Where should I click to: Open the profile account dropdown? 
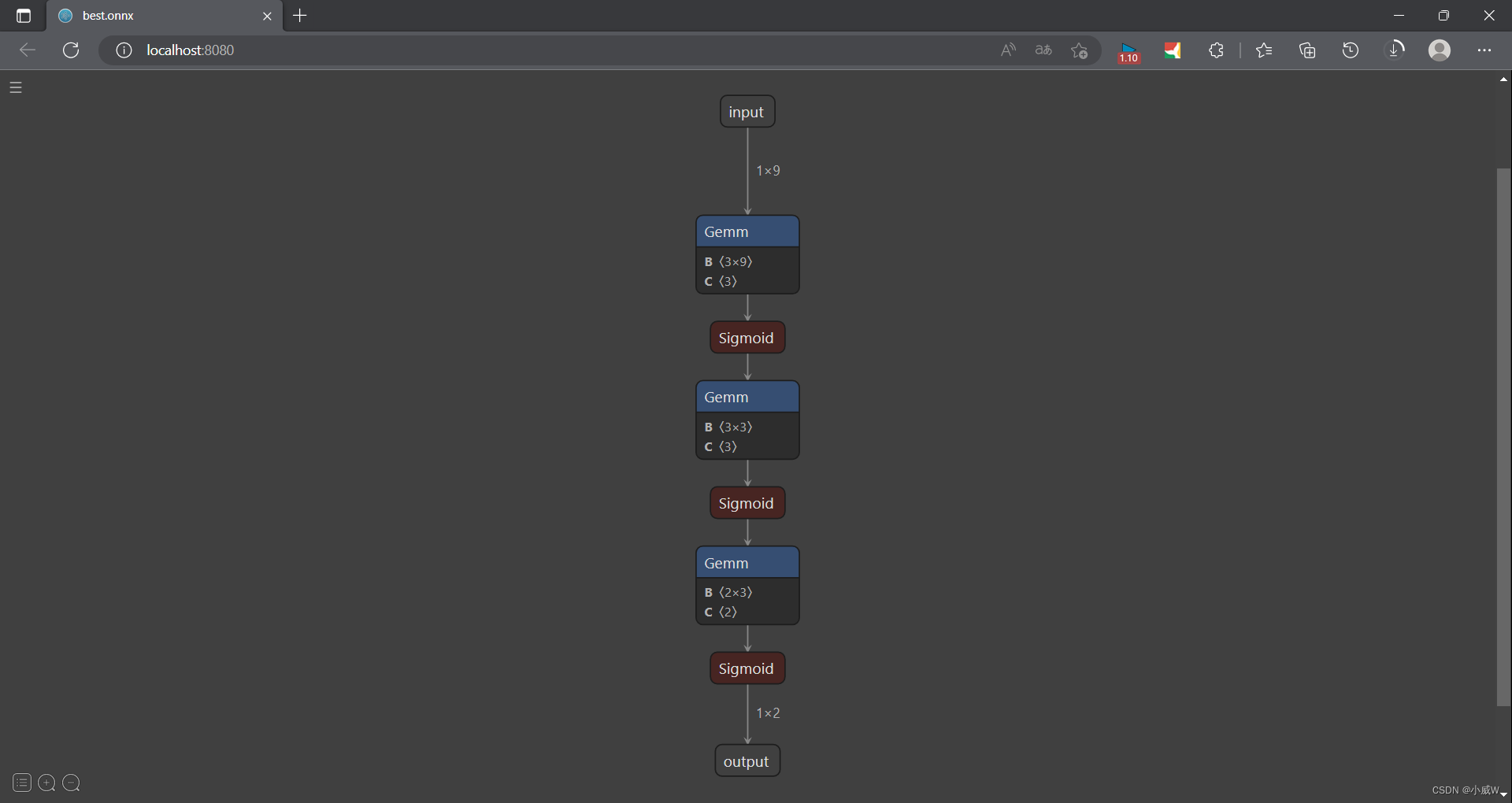[1440, 50]
